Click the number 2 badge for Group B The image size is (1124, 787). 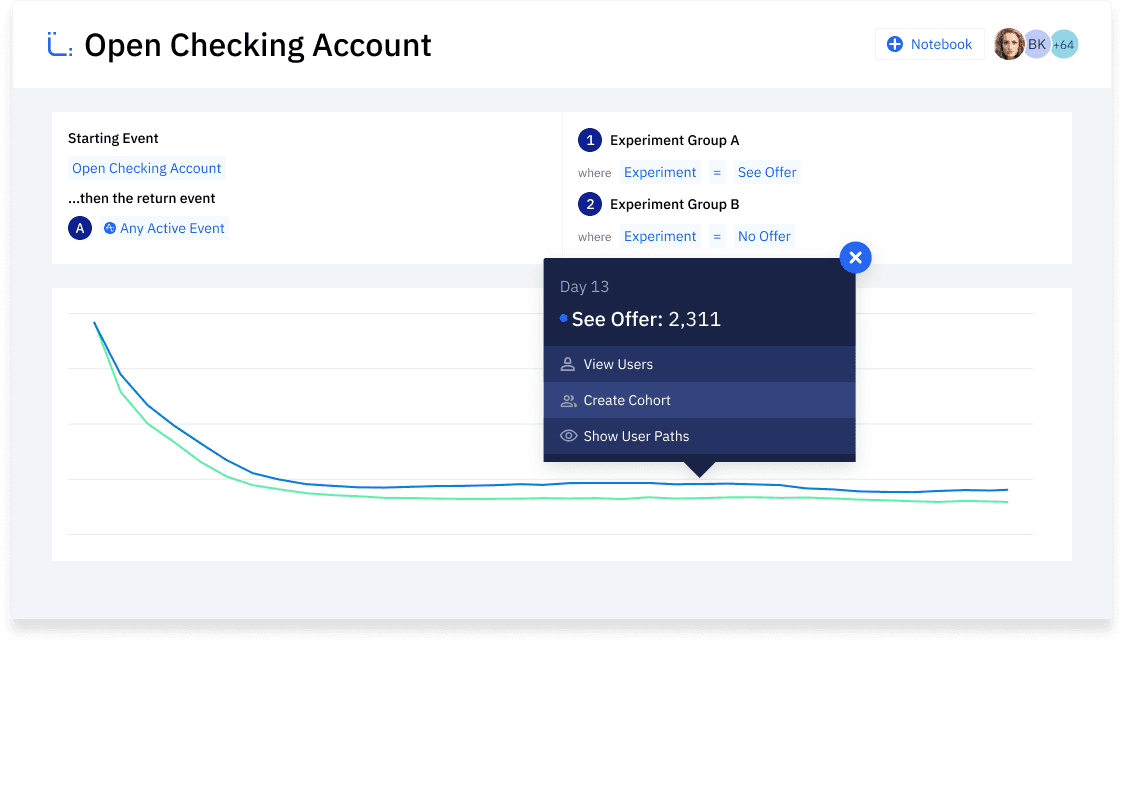coord(590,204)
